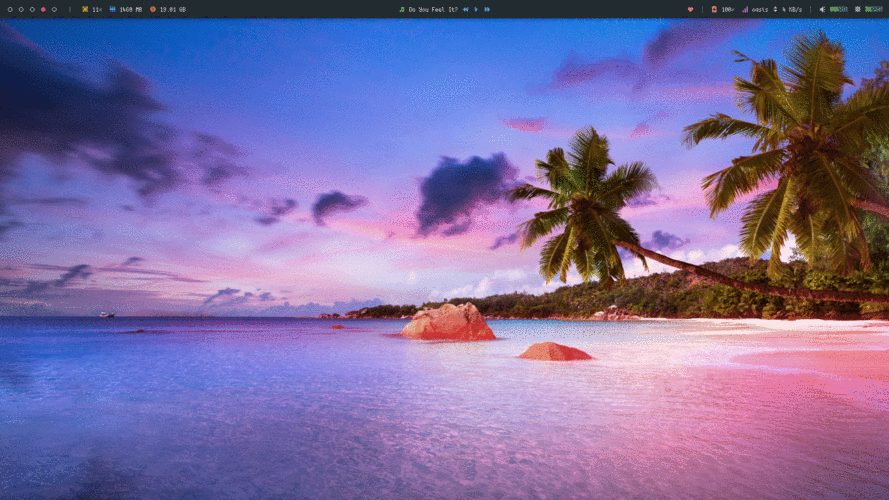Switch to the first workspace circle

click(9, 9)
